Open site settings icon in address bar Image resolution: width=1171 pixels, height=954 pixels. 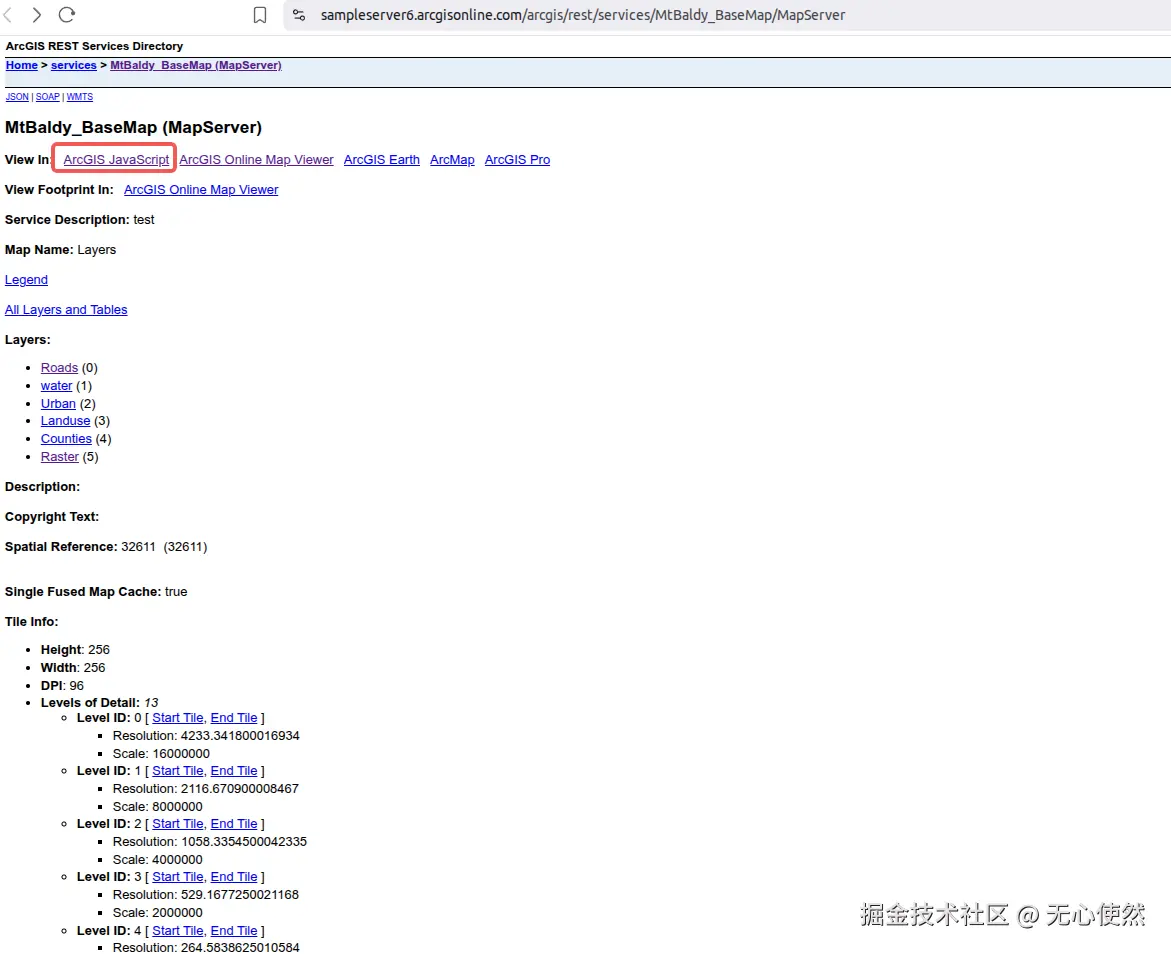[299, 15]
